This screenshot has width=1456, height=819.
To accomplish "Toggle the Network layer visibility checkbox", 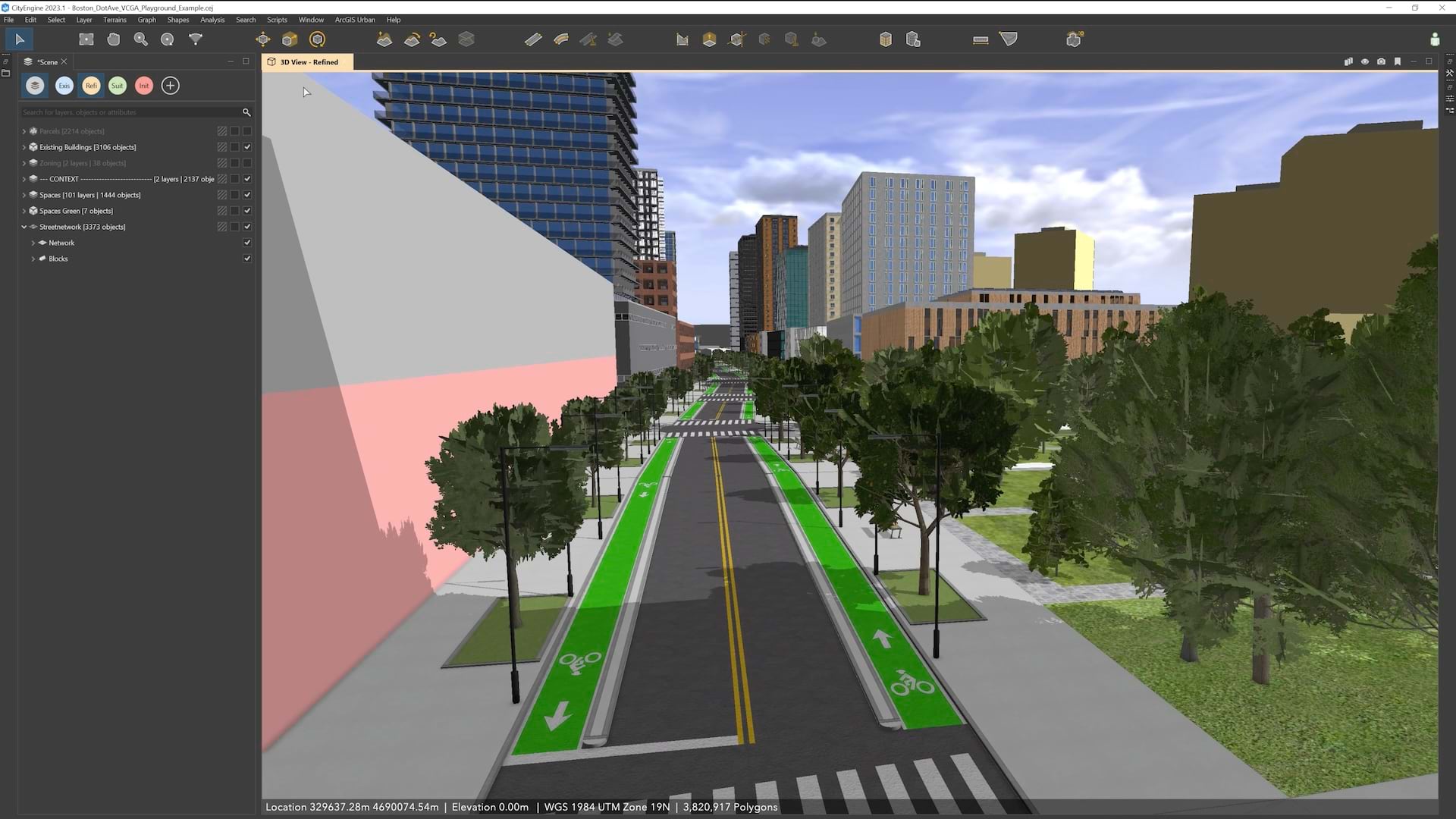I will pyautogui.click(x=247, y=243).
